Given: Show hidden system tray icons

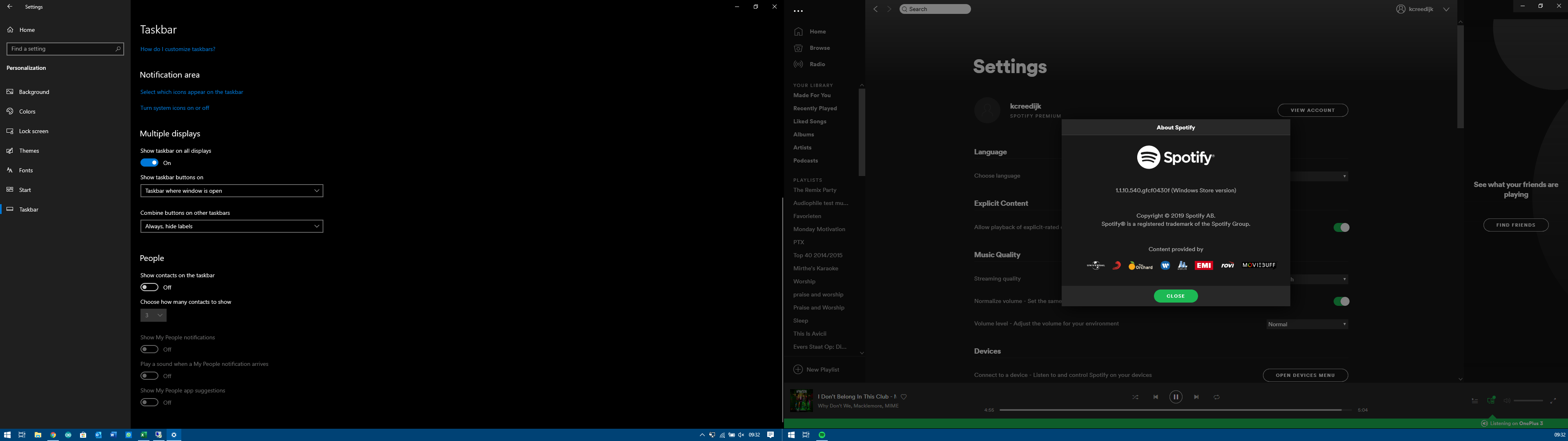Looking at the screenshot, I should point(702,435).
